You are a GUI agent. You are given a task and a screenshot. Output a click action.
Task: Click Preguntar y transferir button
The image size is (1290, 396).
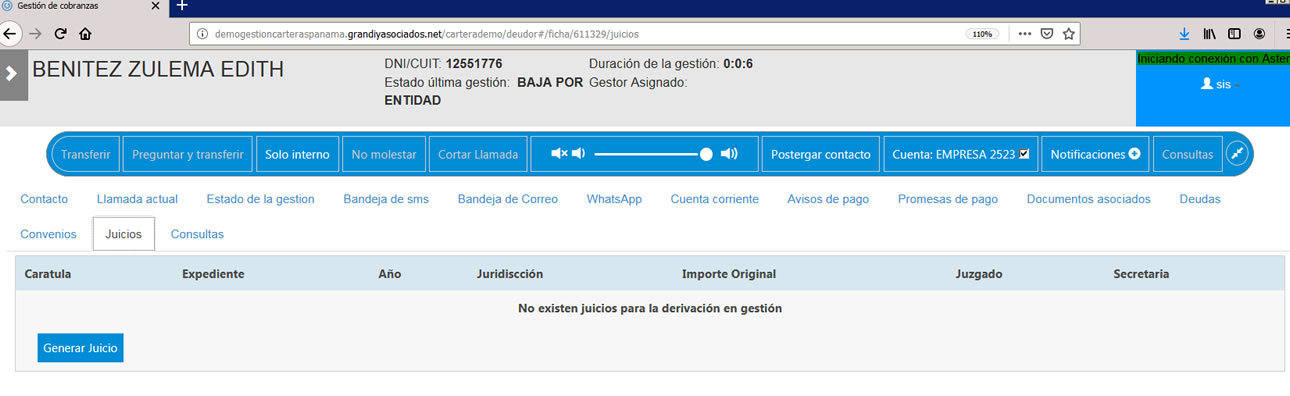188,155
